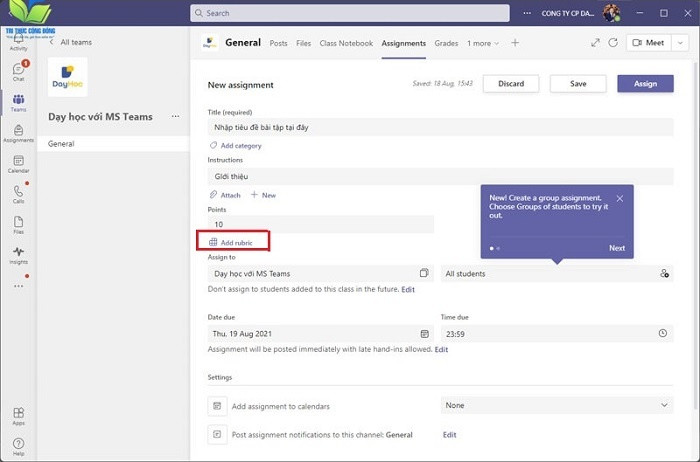The image size is (700, 462).
Task: Open the calendars dropdown showing None
Action: click(557, 405)
